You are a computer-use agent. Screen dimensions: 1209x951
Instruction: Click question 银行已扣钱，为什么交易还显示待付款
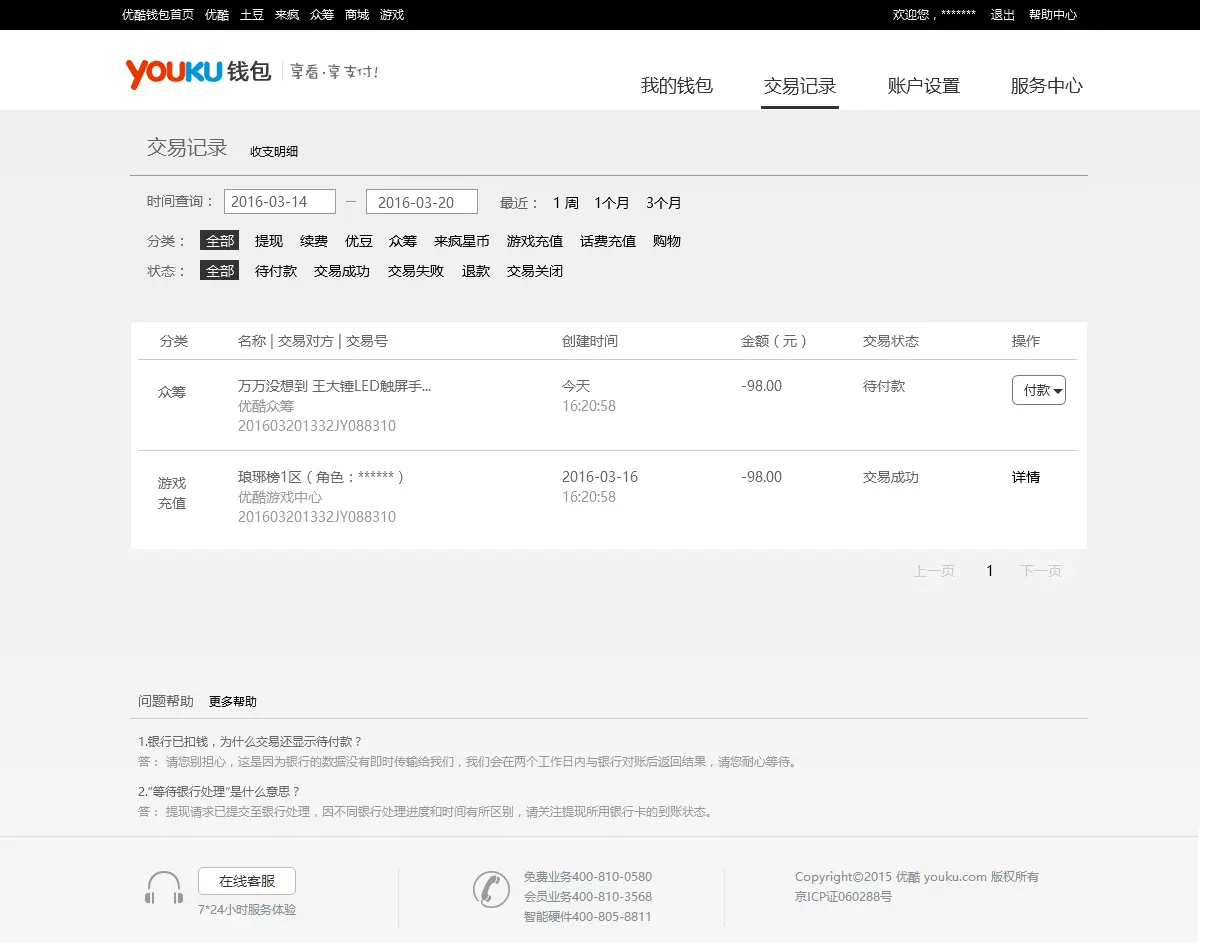click(x=250, y=742)
